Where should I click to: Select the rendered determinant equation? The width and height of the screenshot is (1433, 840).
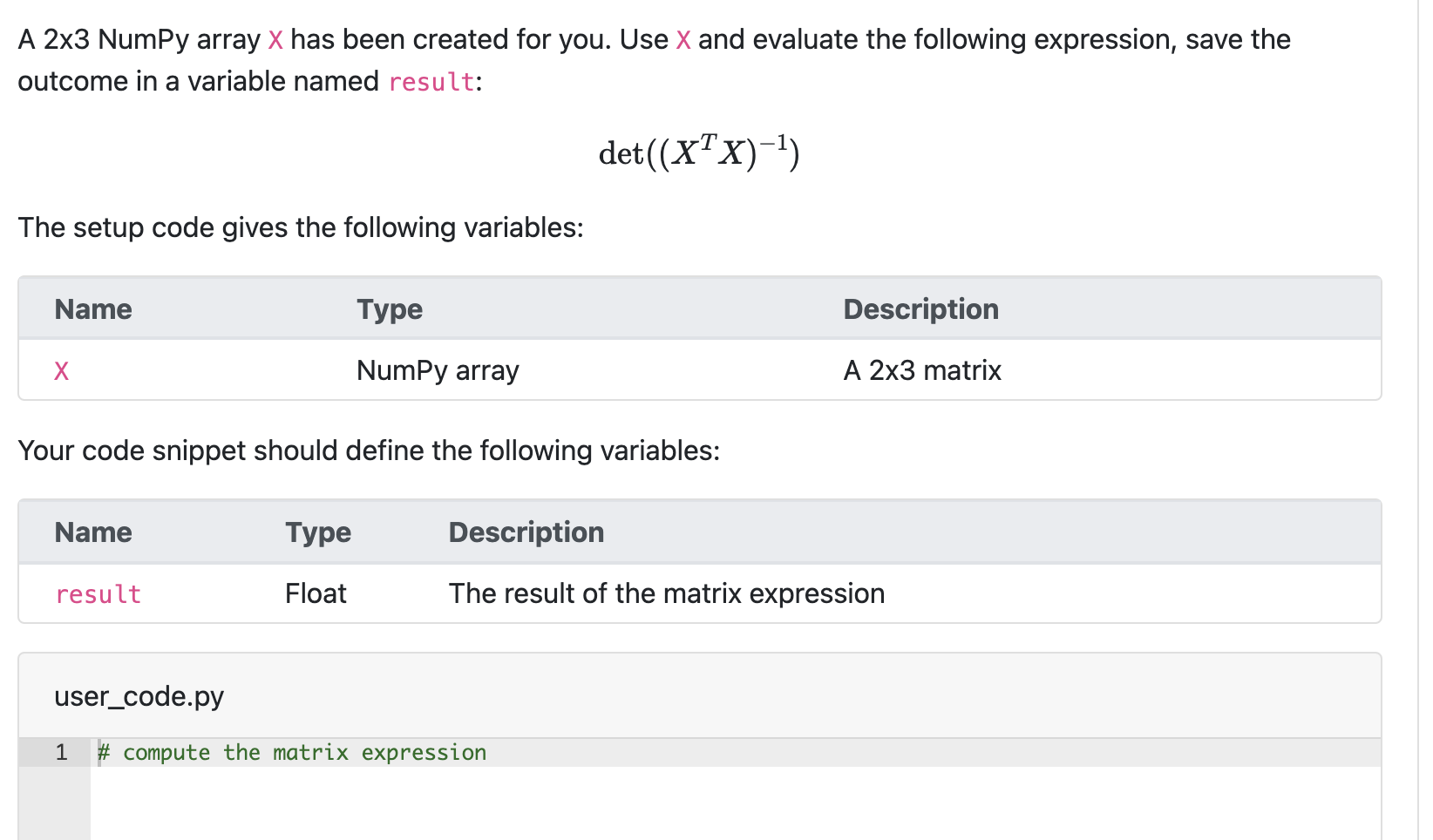698,152
